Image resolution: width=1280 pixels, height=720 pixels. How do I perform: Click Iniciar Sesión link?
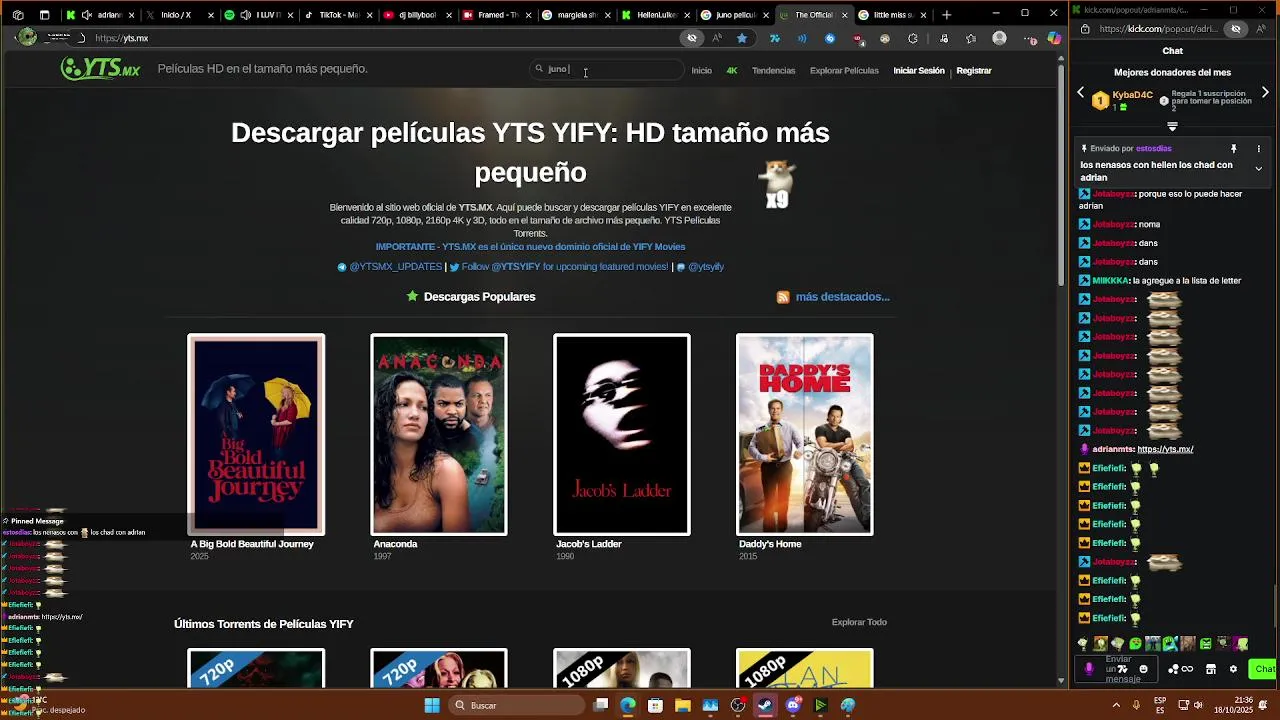918,71
